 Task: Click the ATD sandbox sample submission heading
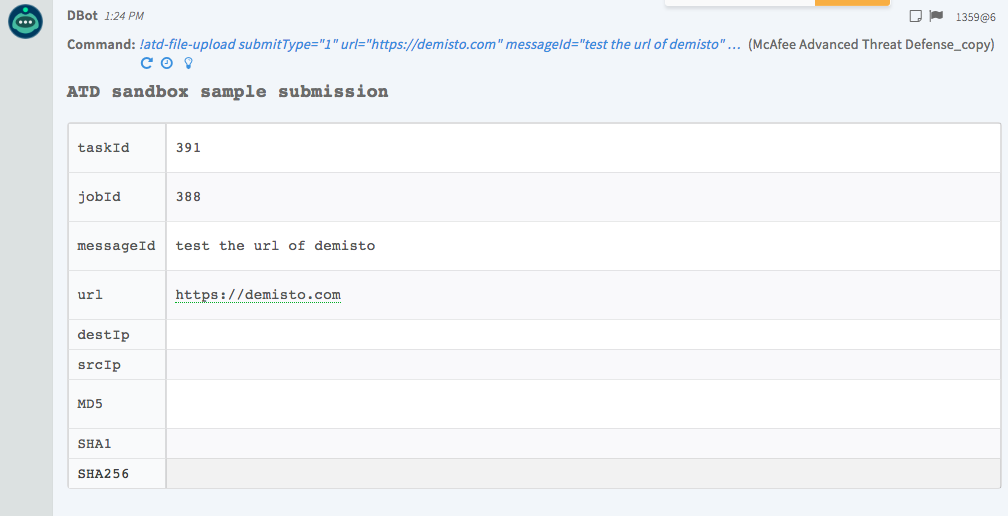[227, 92]
